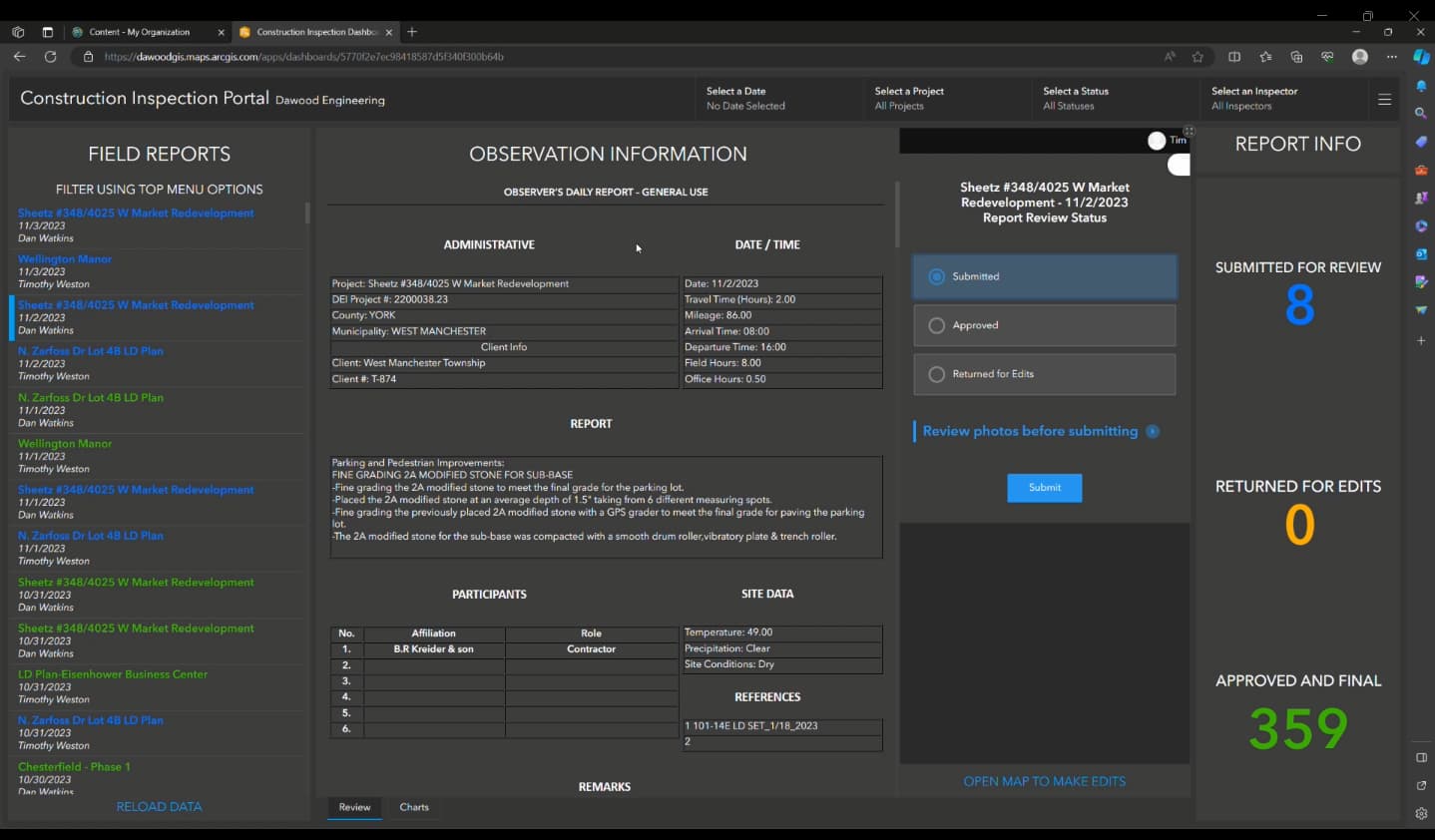The width and height of the screenshot is (1435, 840).
Task: Switch to the Charts tab
Action: tap(414, 807)
